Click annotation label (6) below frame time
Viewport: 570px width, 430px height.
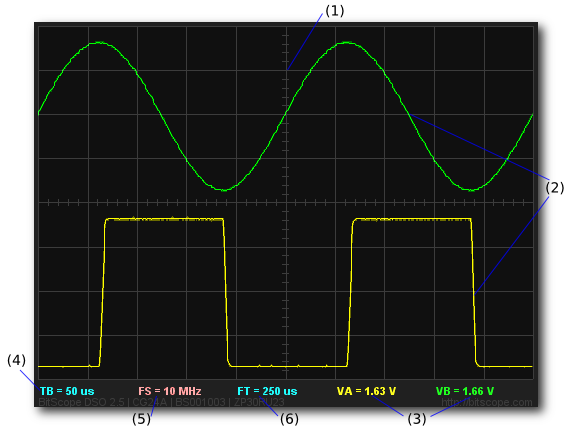point(289,419)
